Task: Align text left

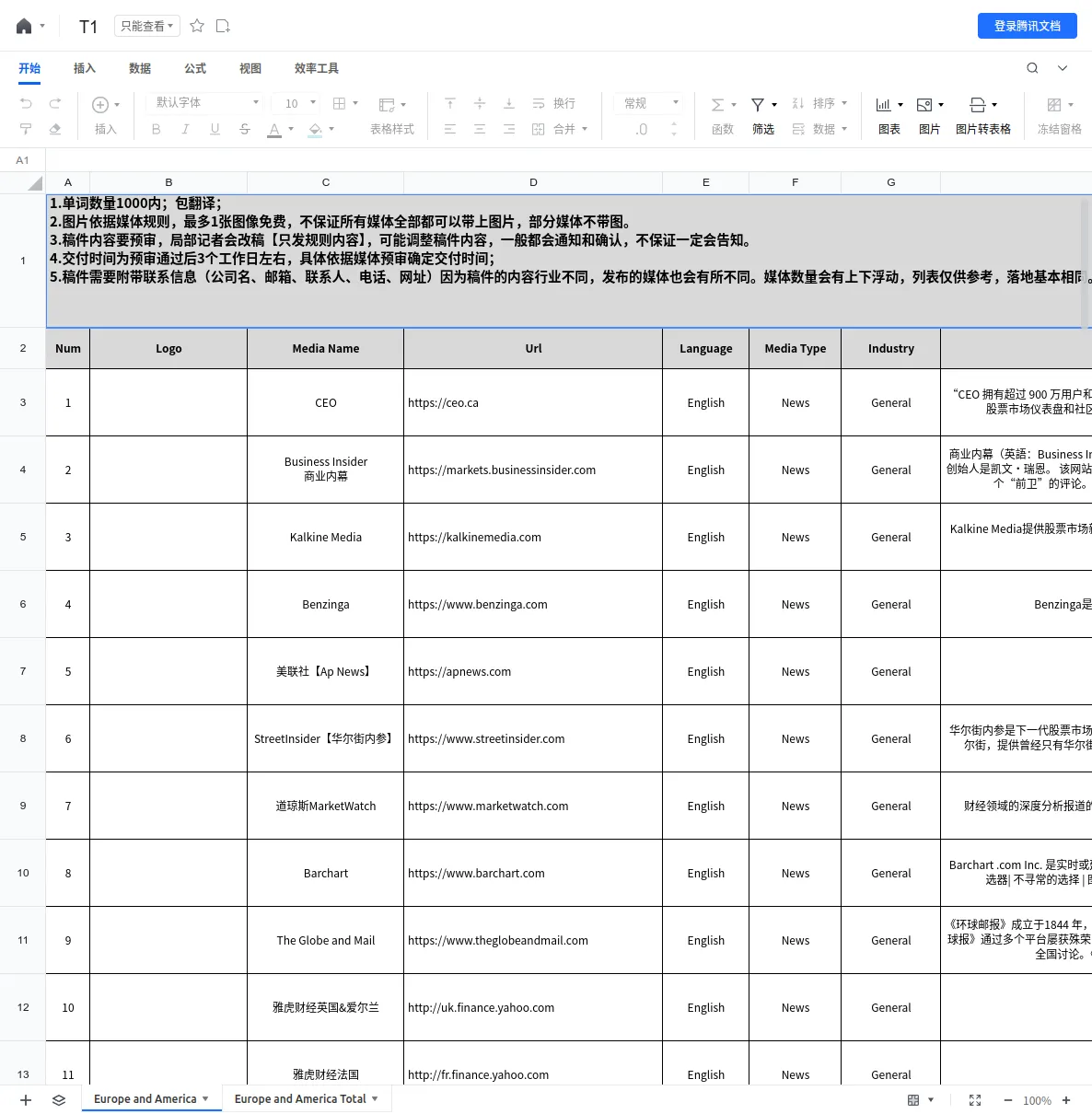Action: [x=450, y=129]
